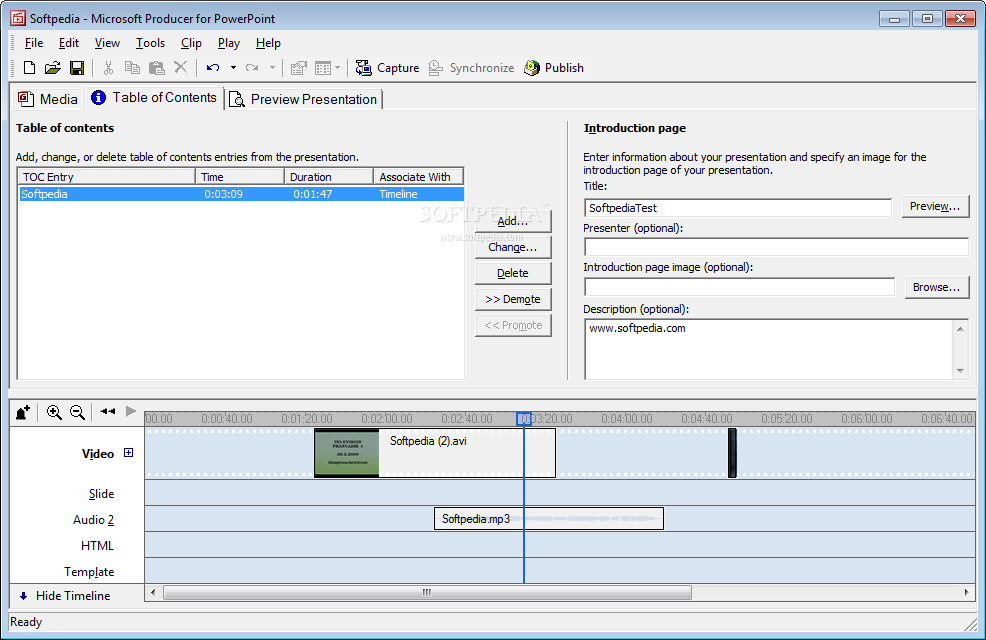Start Capture wizard from toolbar
This screenshot has width=986, height=640.
[x=387, y=68]
